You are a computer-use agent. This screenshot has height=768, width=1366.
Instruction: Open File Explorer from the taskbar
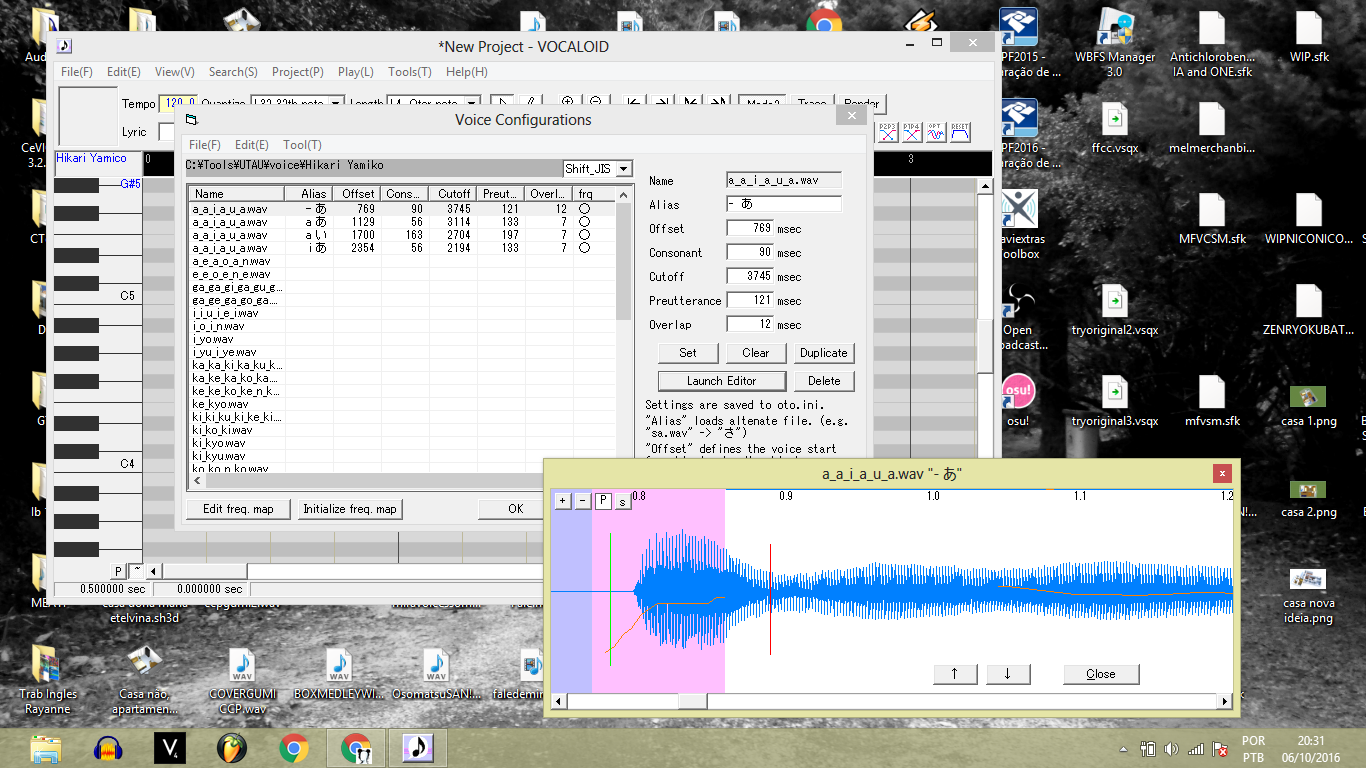[x=46, y=747]
